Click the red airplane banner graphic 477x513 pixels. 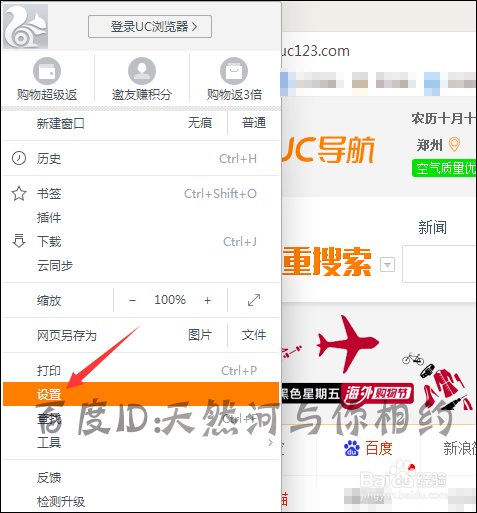(x=347, y=344)
